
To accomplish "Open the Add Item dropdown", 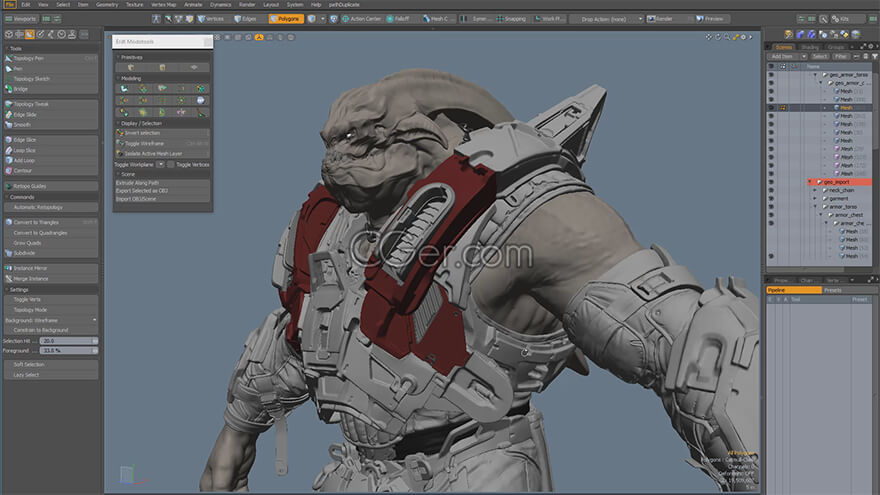I will [787, 57].
